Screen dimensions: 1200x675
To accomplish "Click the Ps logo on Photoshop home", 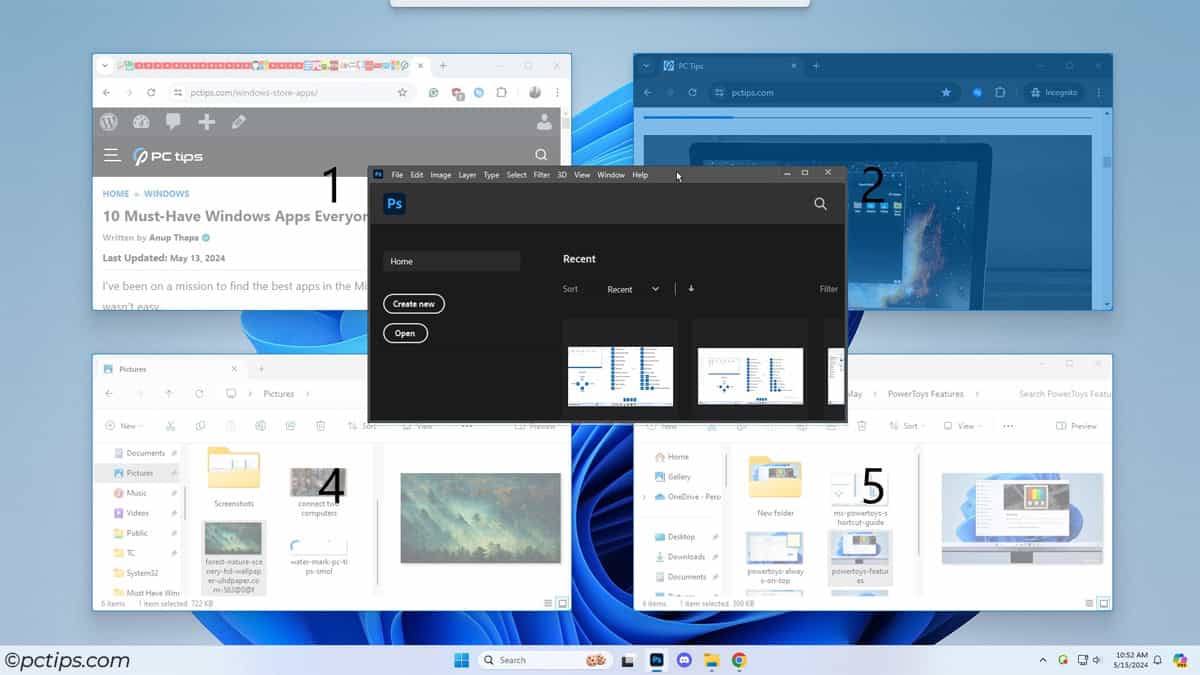I will [395, 204].
